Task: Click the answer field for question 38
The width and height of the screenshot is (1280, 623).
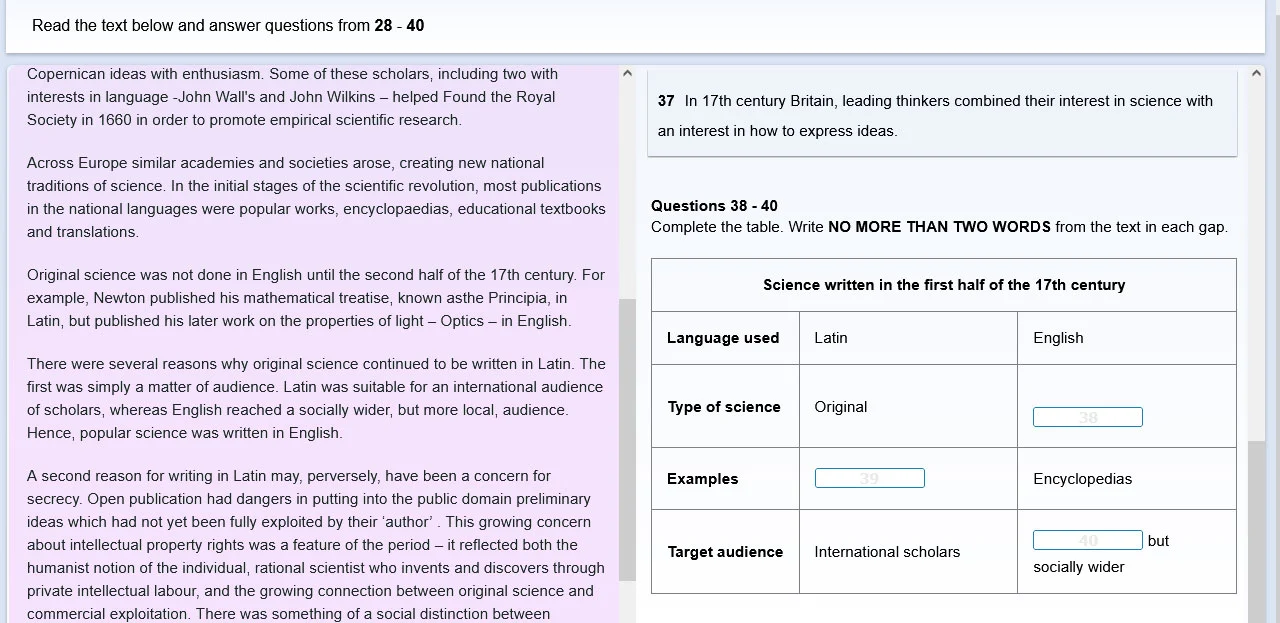Action: coord(1087,417)
